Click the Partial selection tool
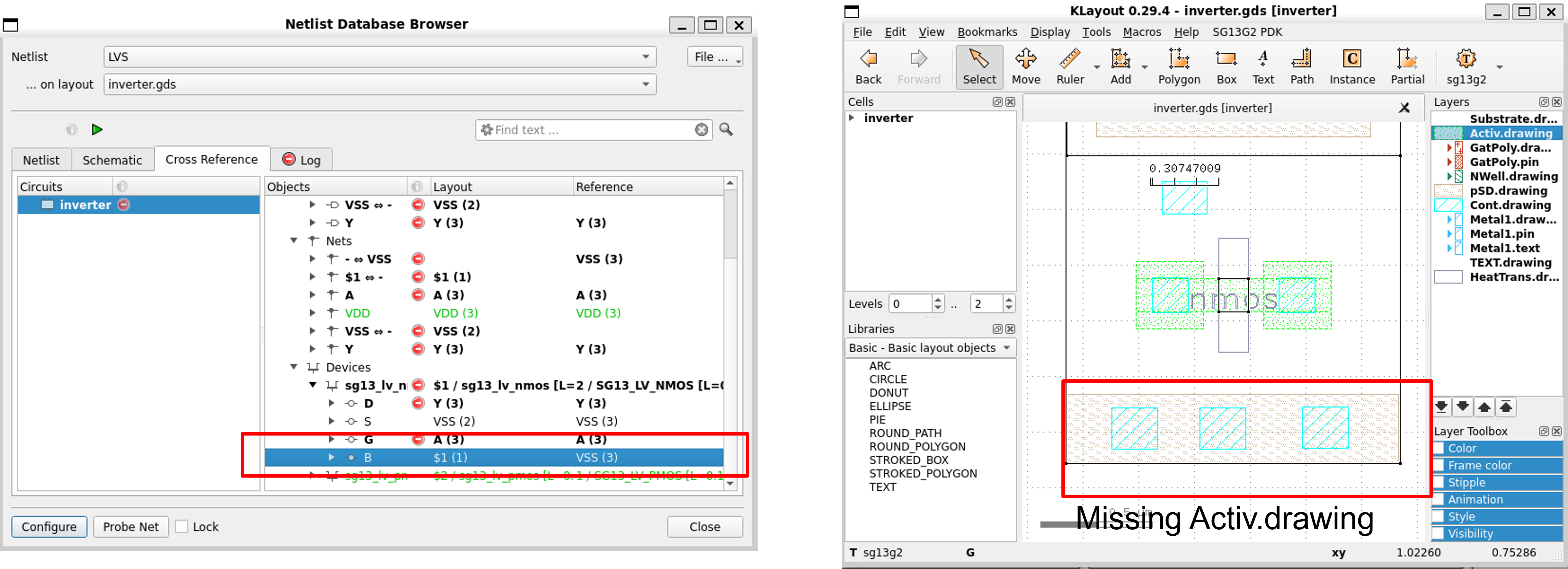Screen dimensions: 1568x569 (x=1407, y=66)
